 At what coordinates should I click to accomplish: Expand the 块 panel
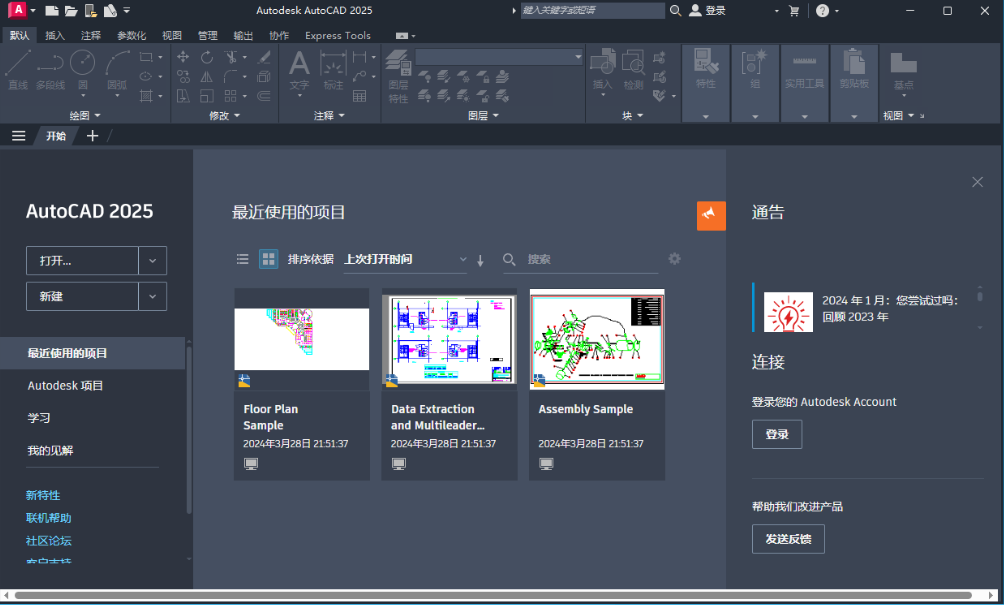click(633, 115)
